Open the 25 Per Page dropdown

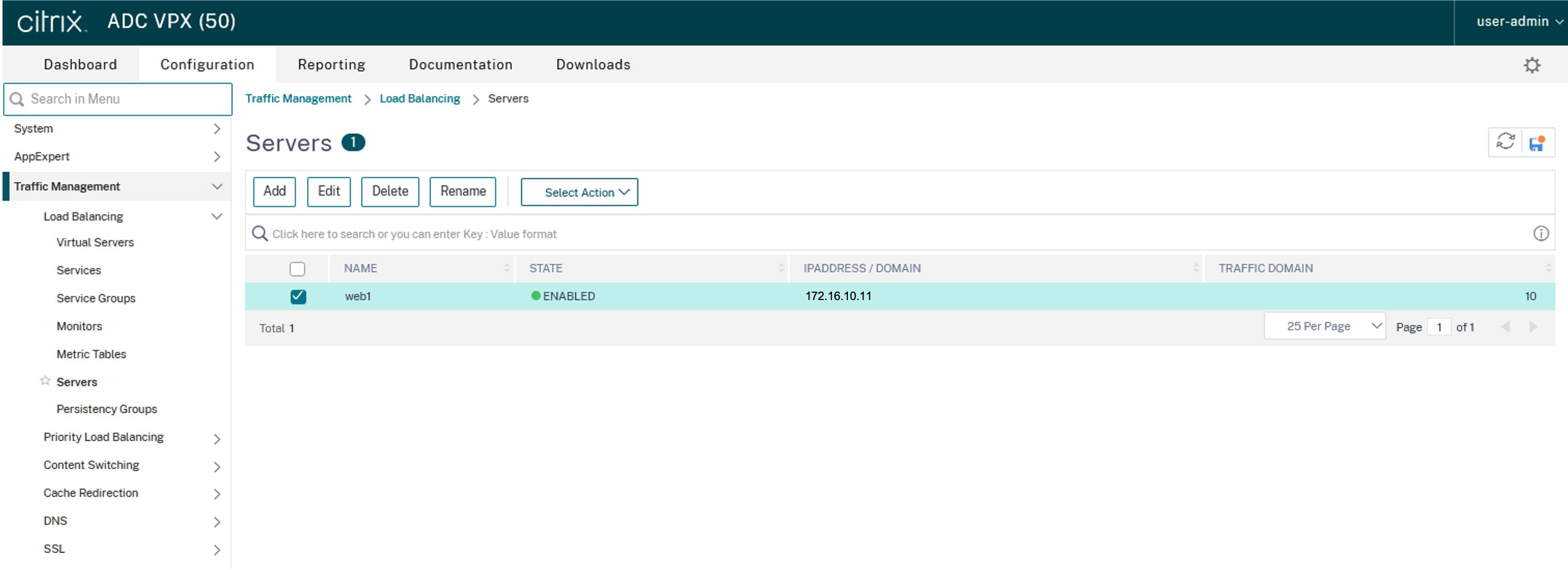1325,327
